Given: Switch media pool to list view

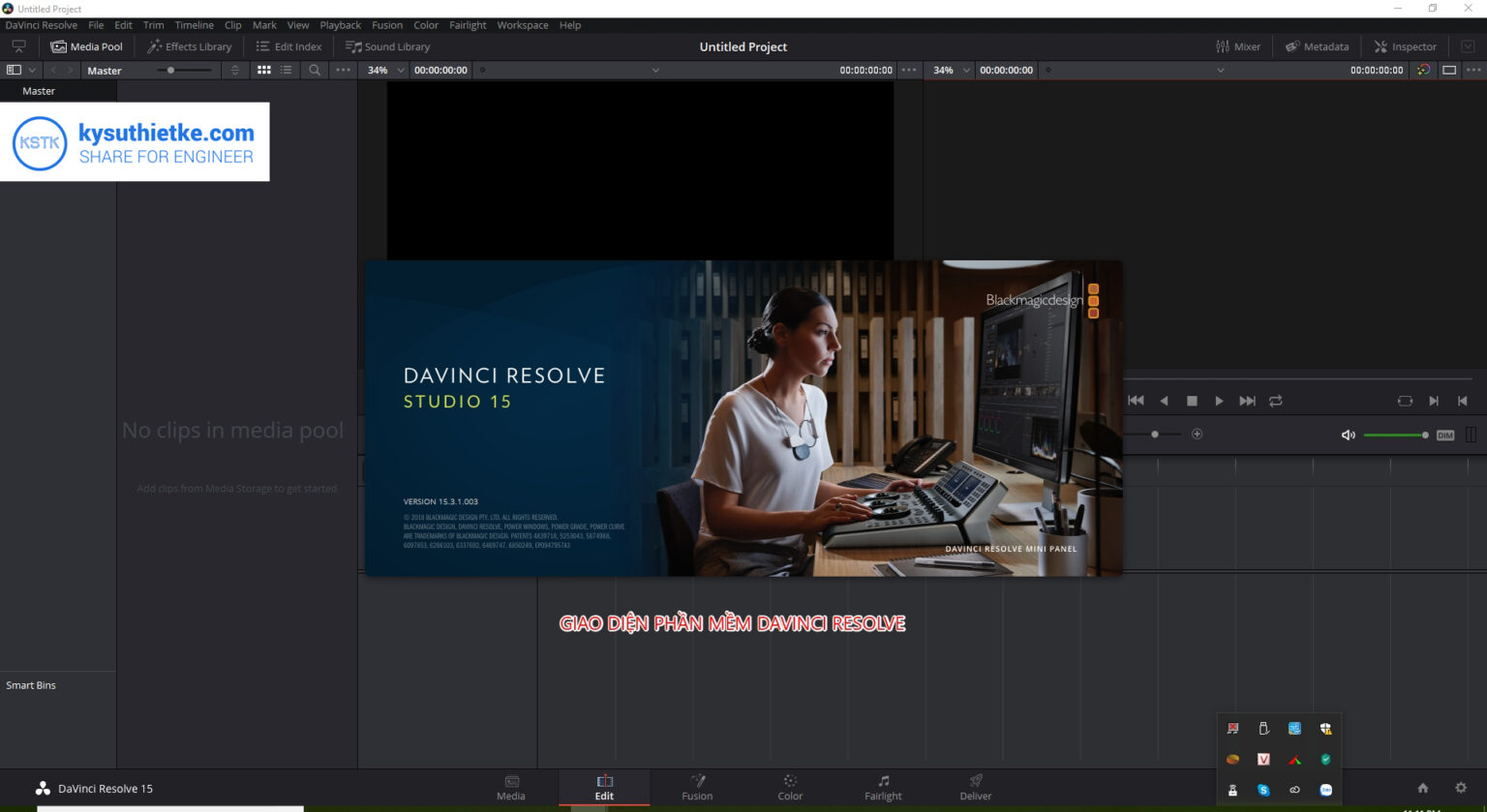Looking at the screenshot, I should [287, 70].
